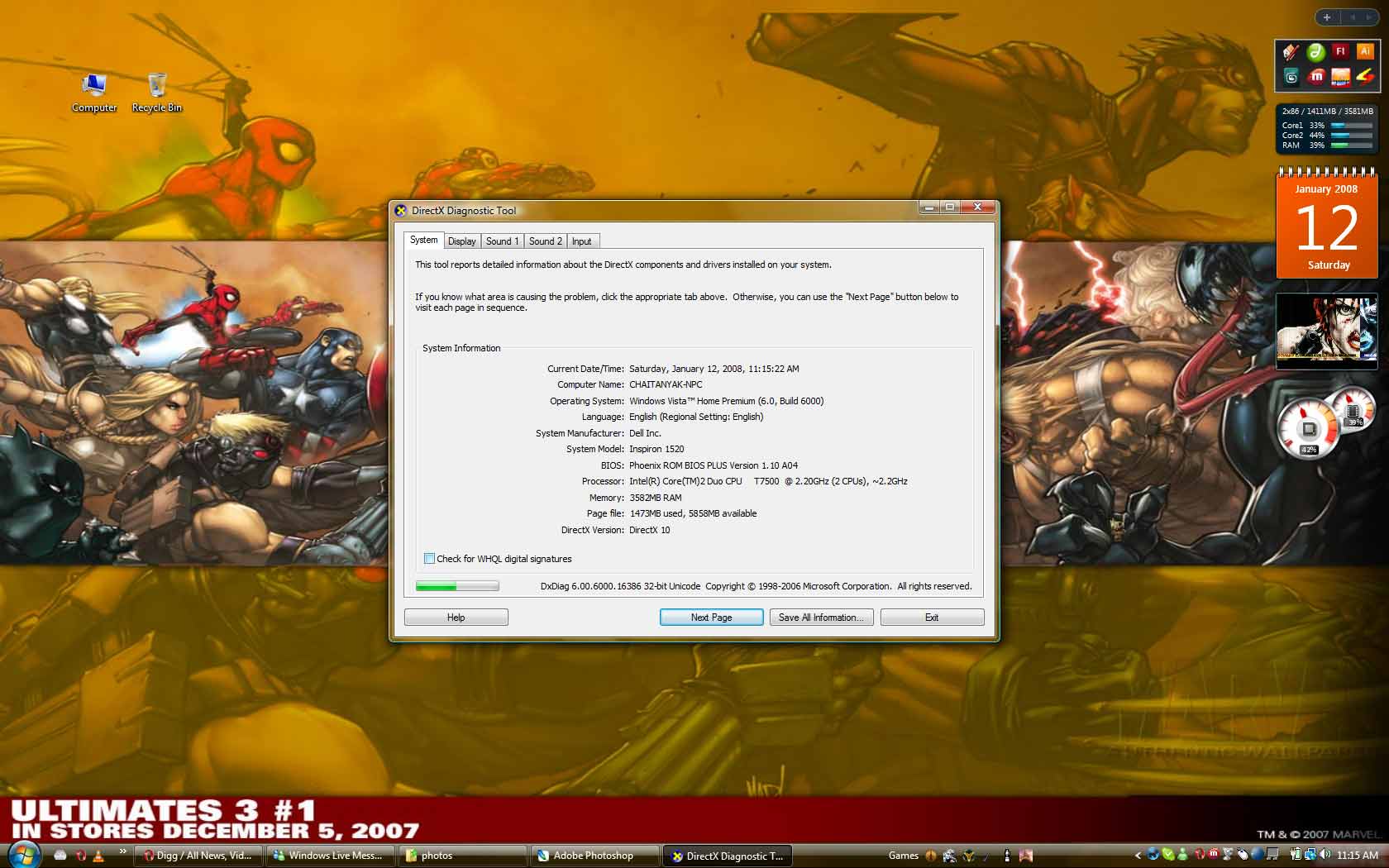Switch to Digg Opera taskbar window
The height and width of the screenshot is (868, 1389).
(198, 856)
